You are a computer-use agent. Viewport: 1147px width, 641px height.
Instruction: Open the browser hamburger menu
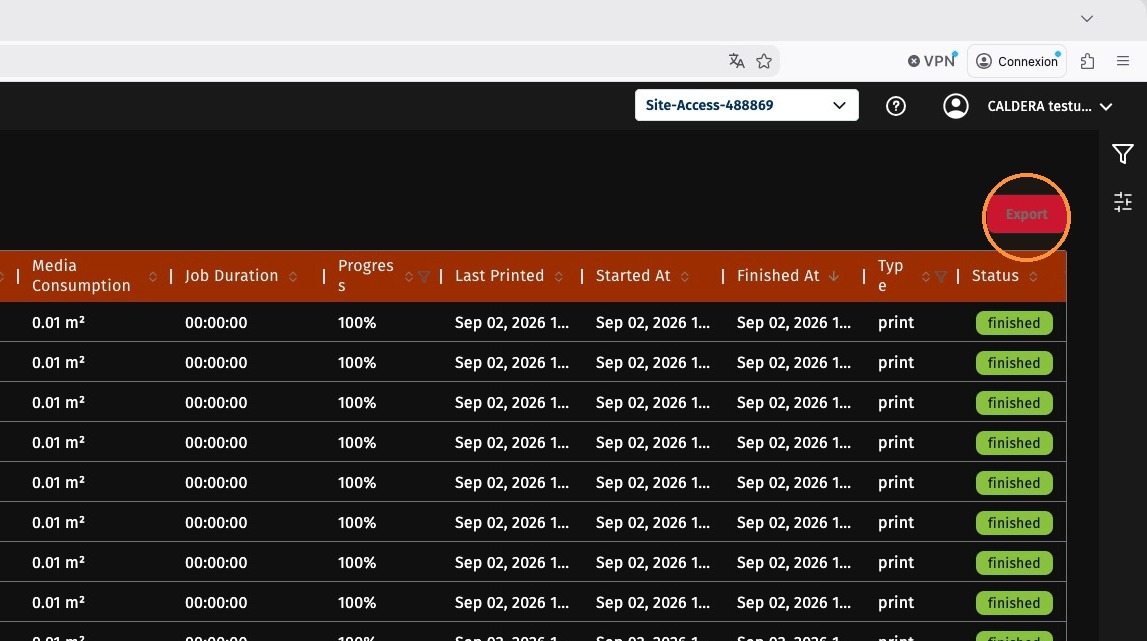[x=1123, y=61]
